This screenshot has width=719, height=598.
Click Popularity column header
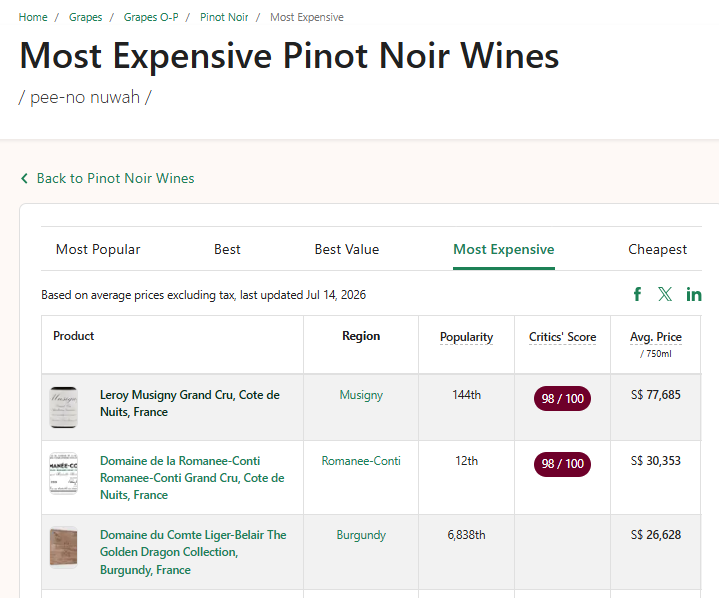click(x=466, y=337)
